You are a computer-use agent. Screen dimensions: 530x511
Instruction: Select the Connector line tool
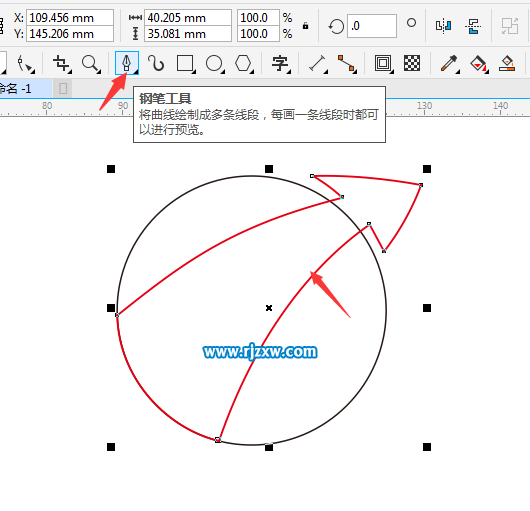click(347, 64)
